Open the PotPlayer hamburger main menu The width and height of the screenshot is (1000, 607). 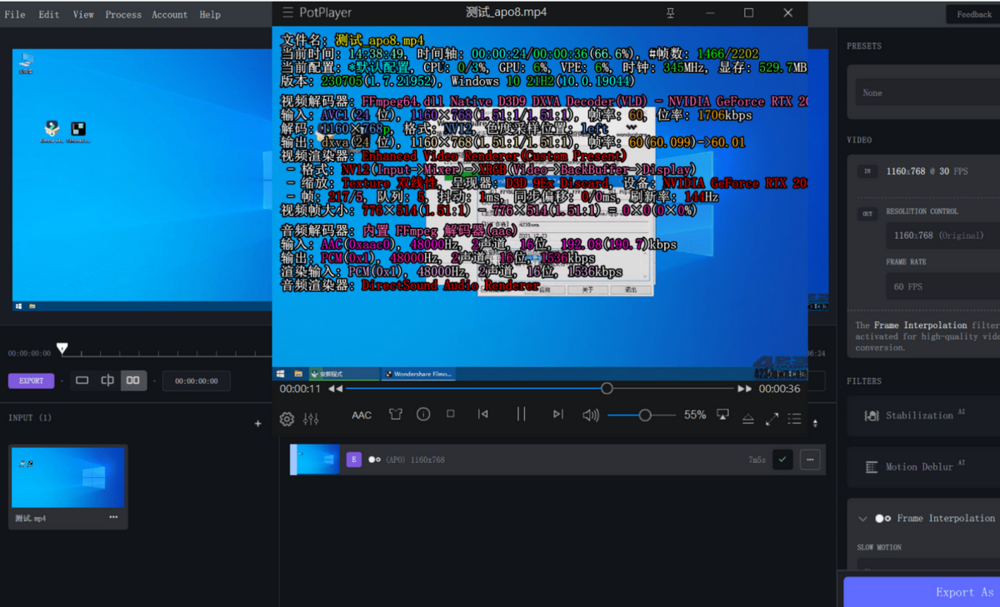click(288, 12)
